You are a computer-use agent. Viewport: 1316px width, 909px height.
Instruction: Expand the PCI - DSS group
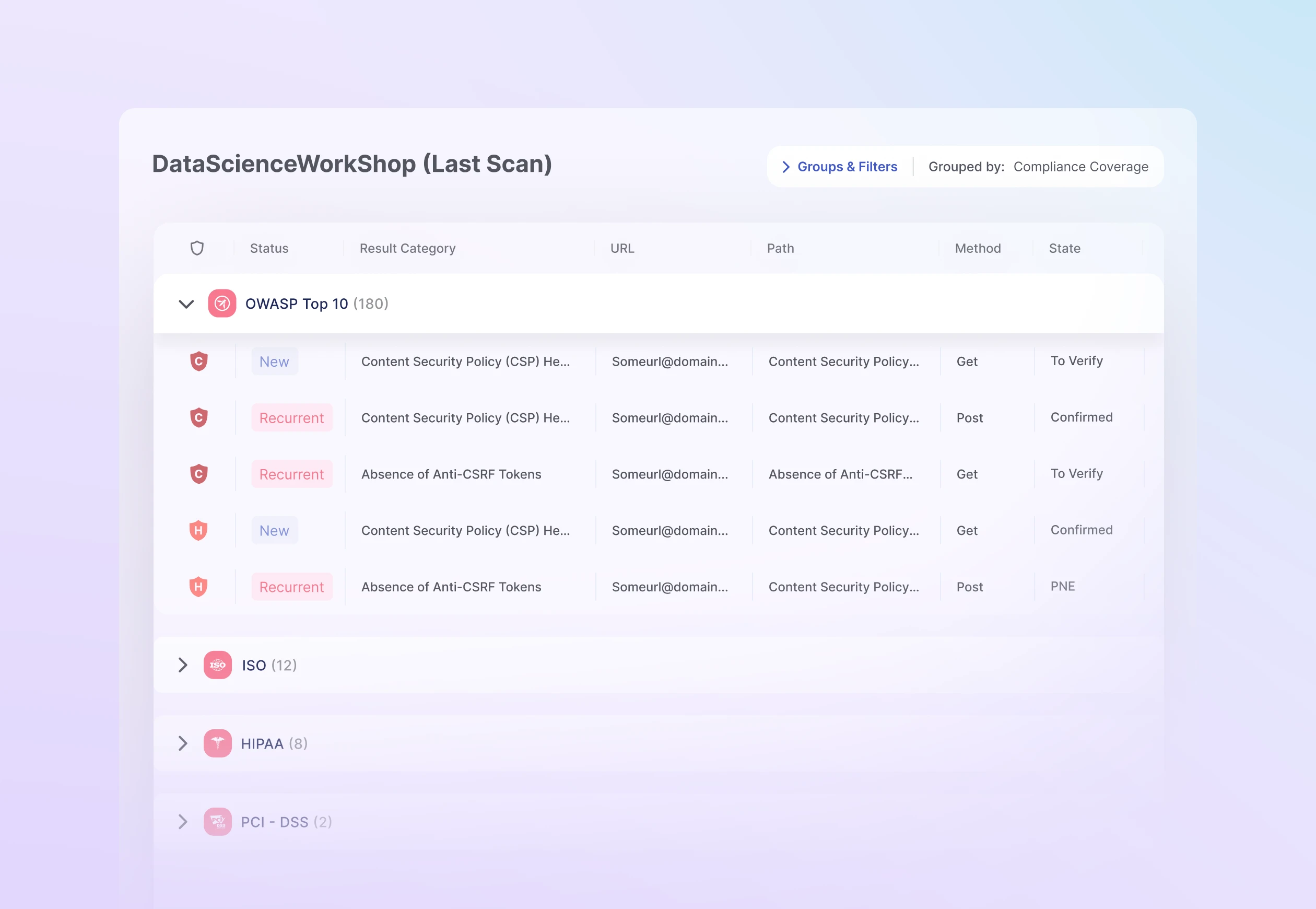point(183,822)
